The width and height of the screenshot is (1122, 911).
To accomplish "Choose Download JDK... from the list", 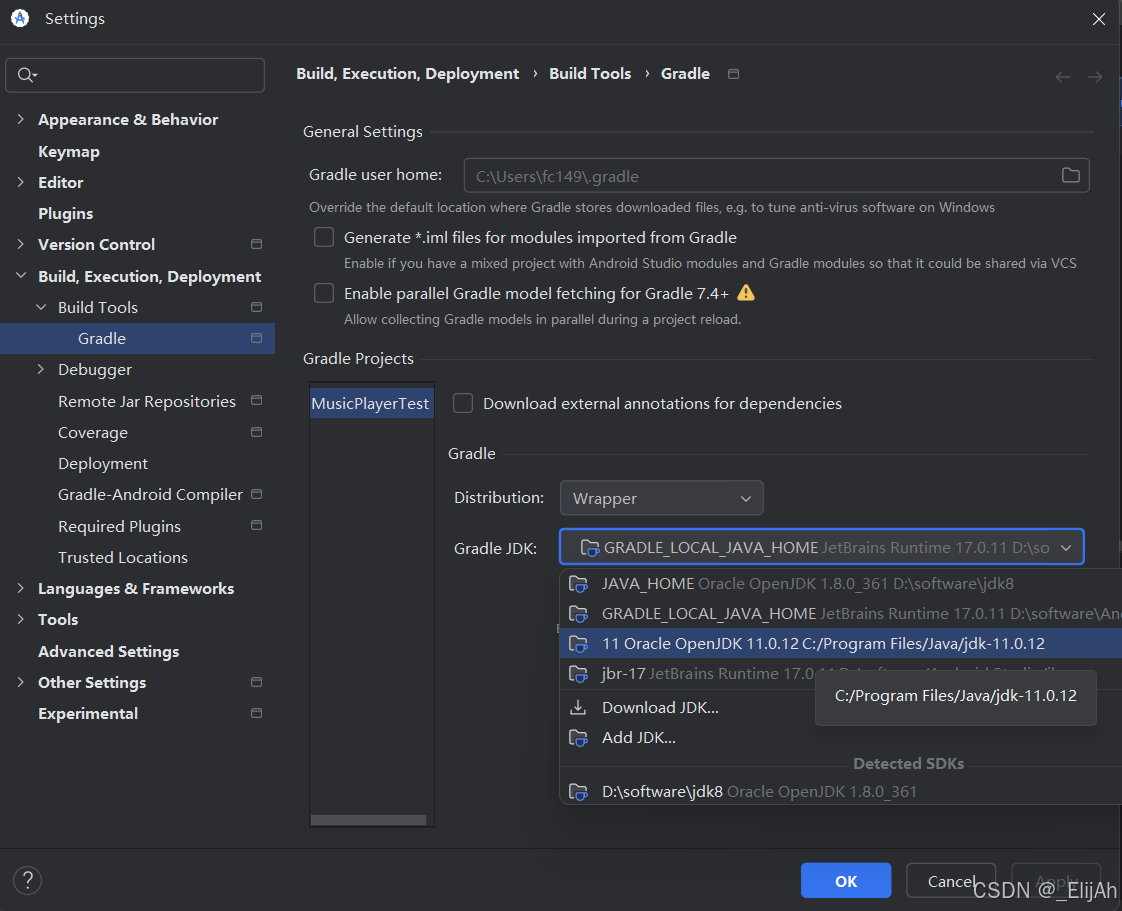I will pyautogui.click(x=660, y=707).
